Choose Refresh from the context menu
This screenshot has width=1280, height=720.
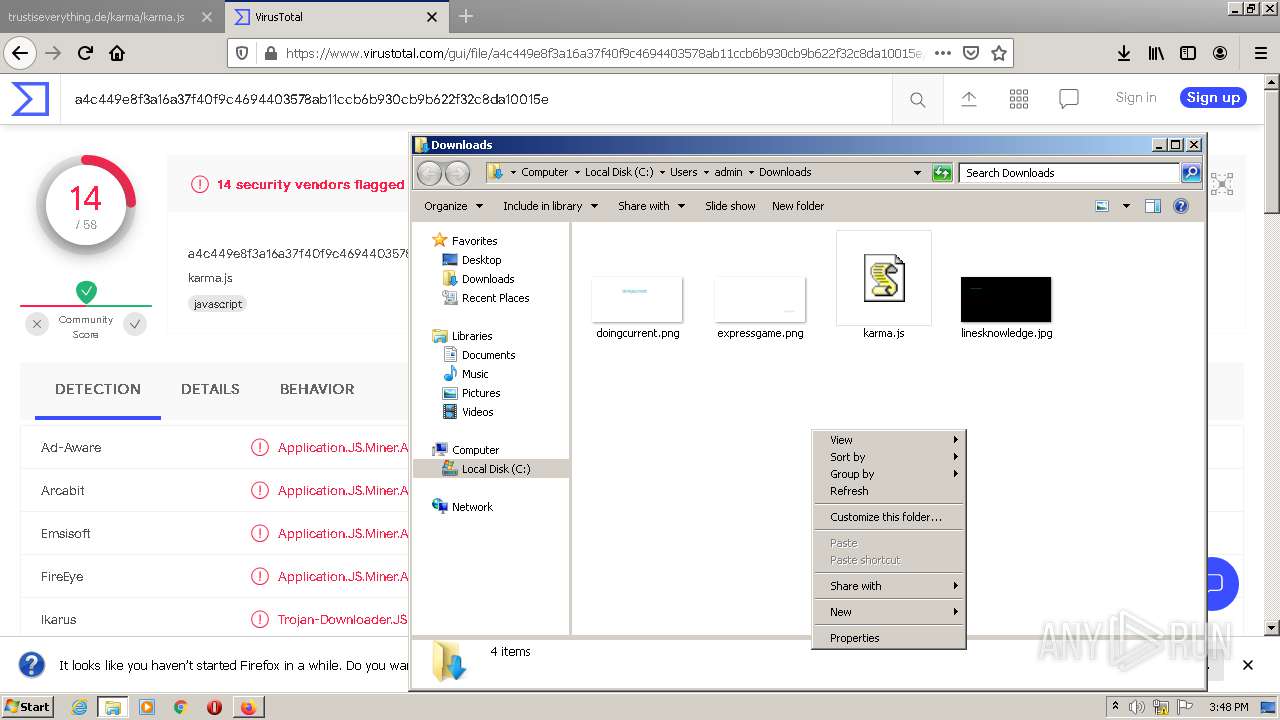[x=889, y=491]
